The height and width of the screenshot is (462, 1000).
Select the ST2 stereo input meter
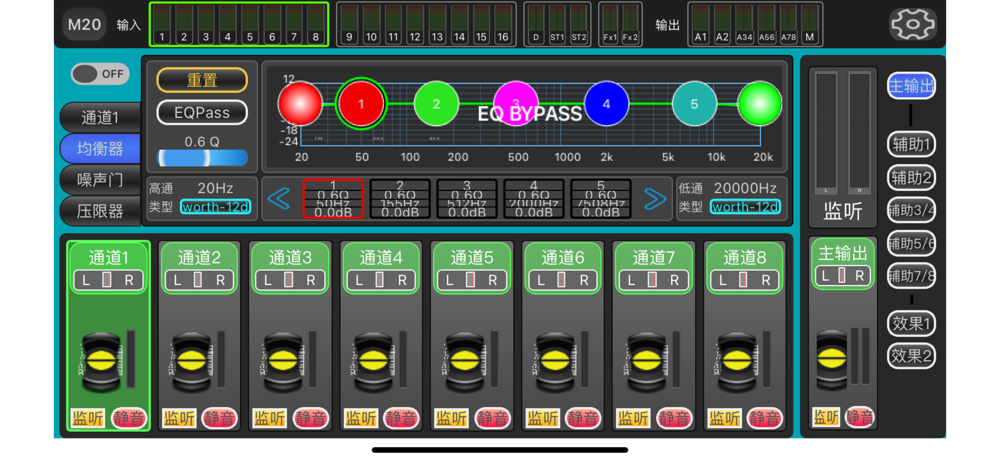tap(578, 24)
